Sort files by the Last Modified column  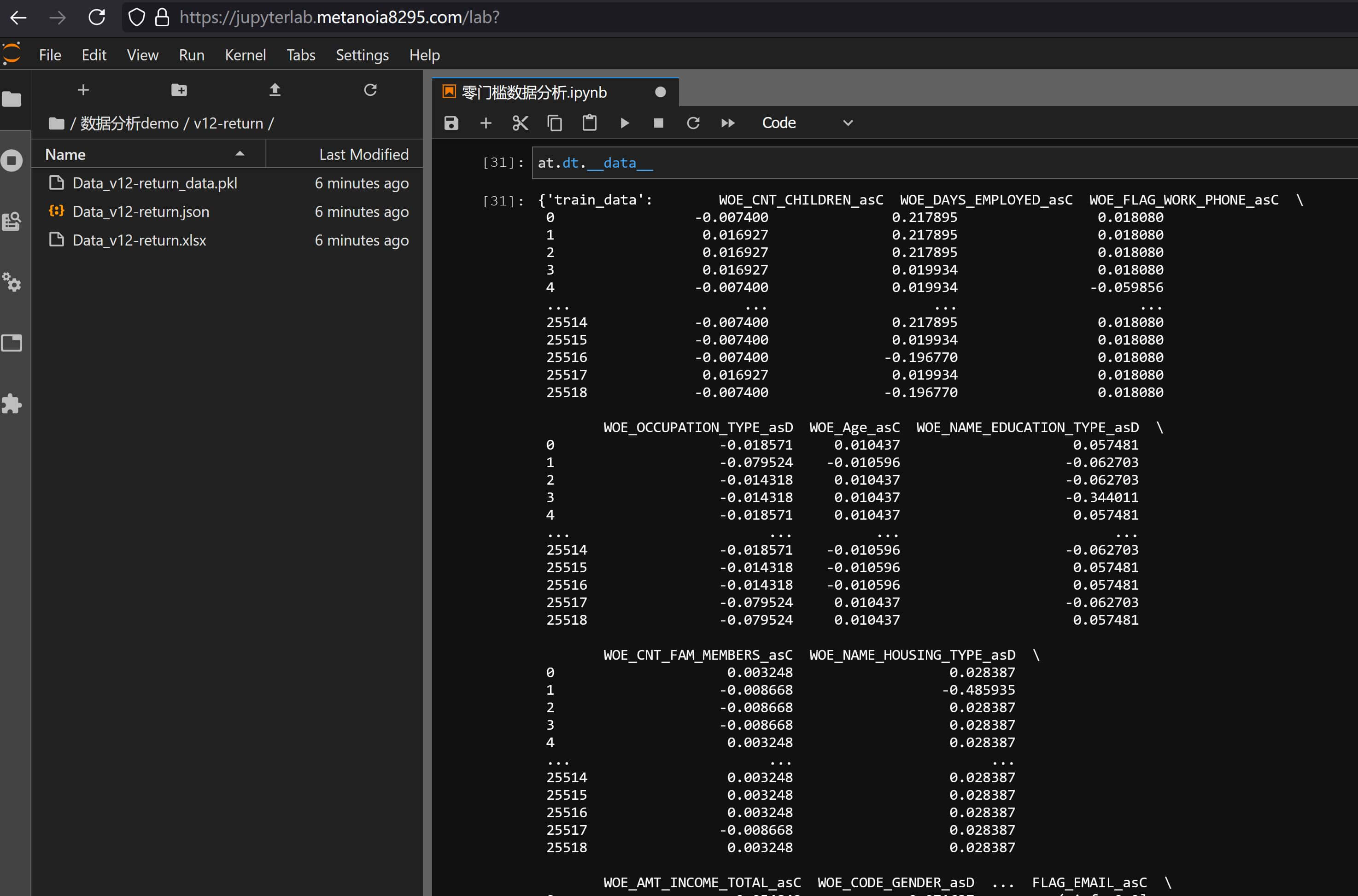click(x=363, y=154)
